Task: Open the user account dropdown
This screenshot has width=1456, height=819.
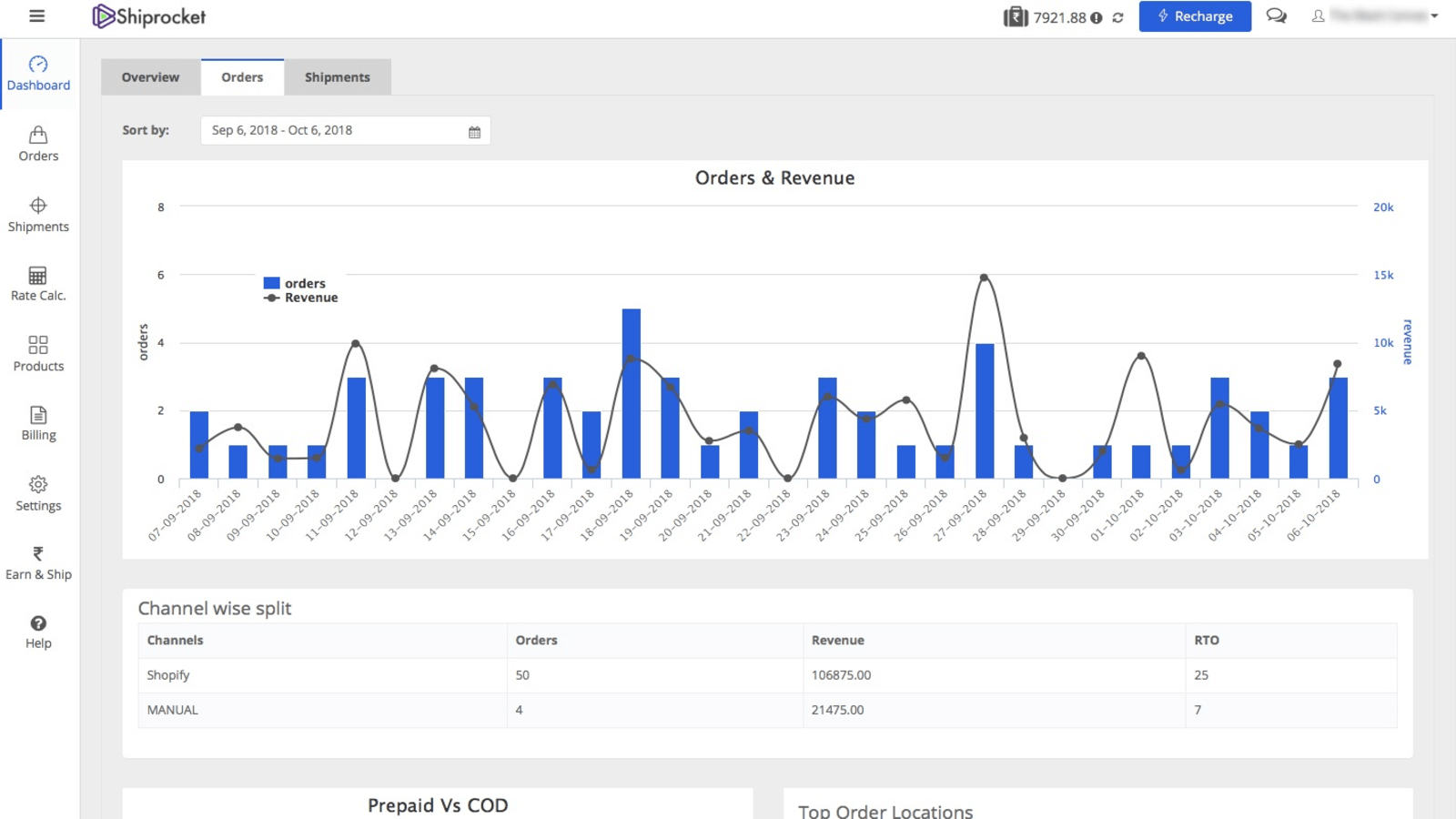Action: 1375,15
